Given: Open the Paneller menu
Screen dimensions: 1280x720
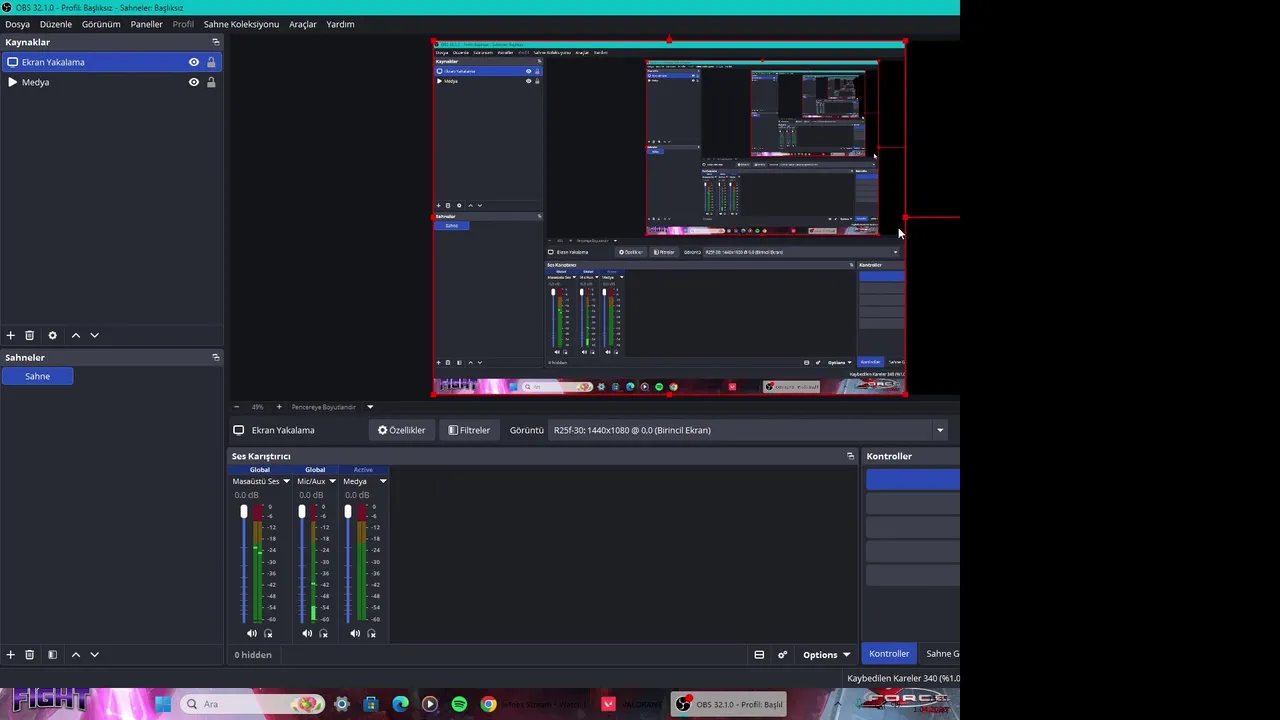Looking at the screenshot, I should tap(146, 24).
